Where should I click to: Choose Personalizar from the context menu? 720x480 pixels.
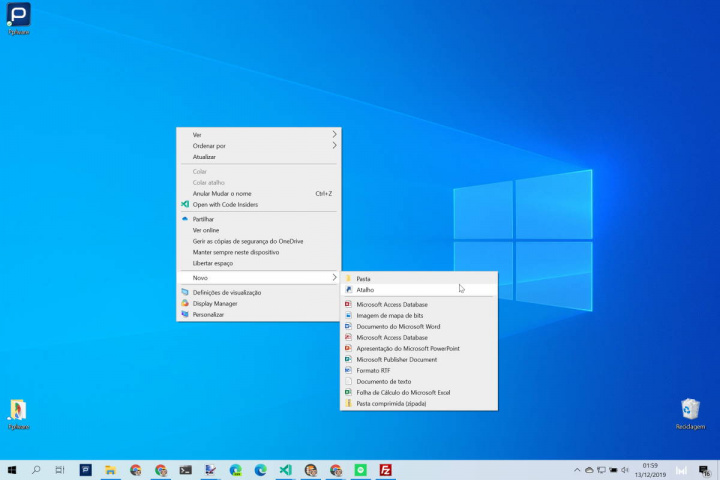(208, 314)
